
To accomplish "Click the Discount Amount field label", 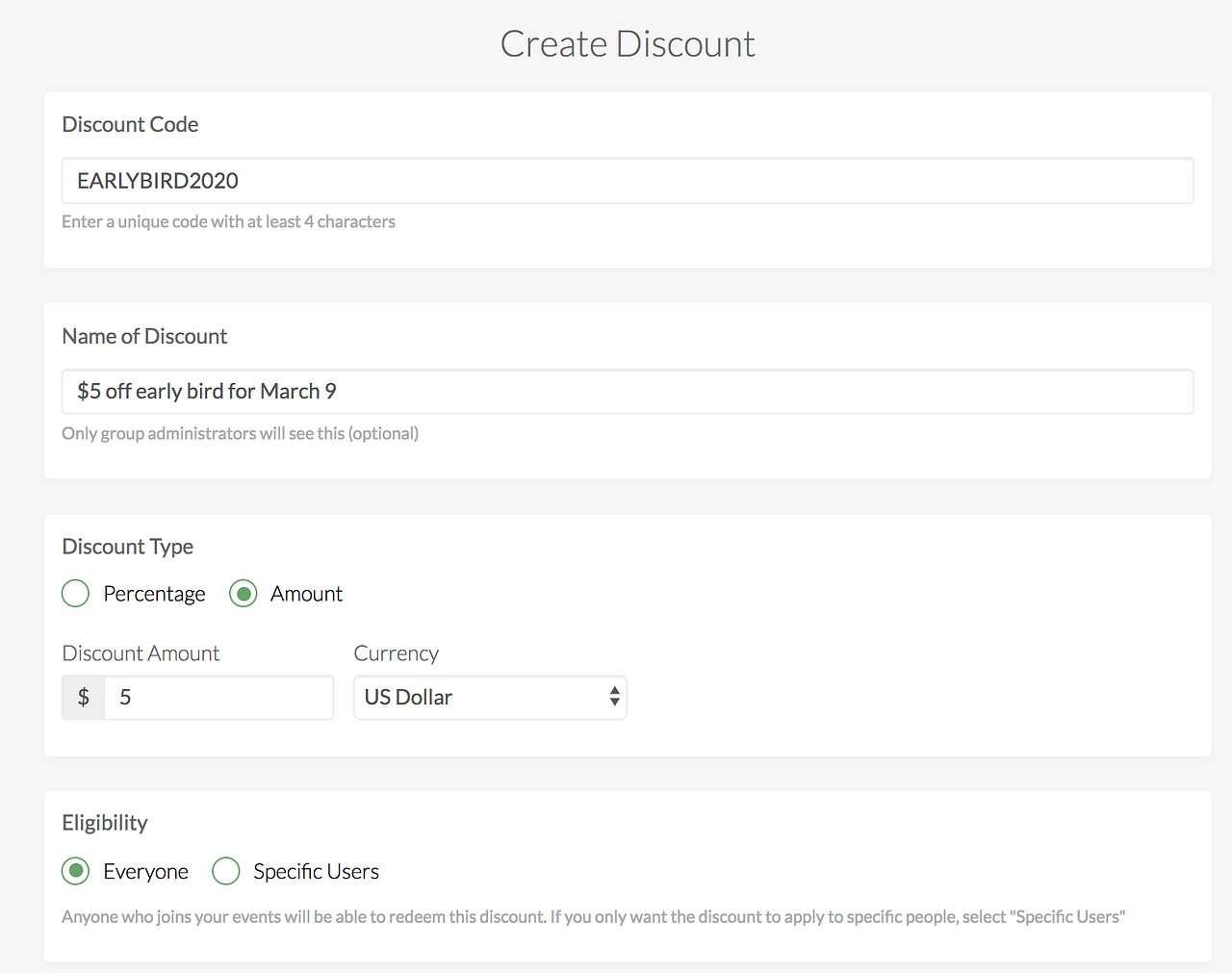I will tap(141, 653).
